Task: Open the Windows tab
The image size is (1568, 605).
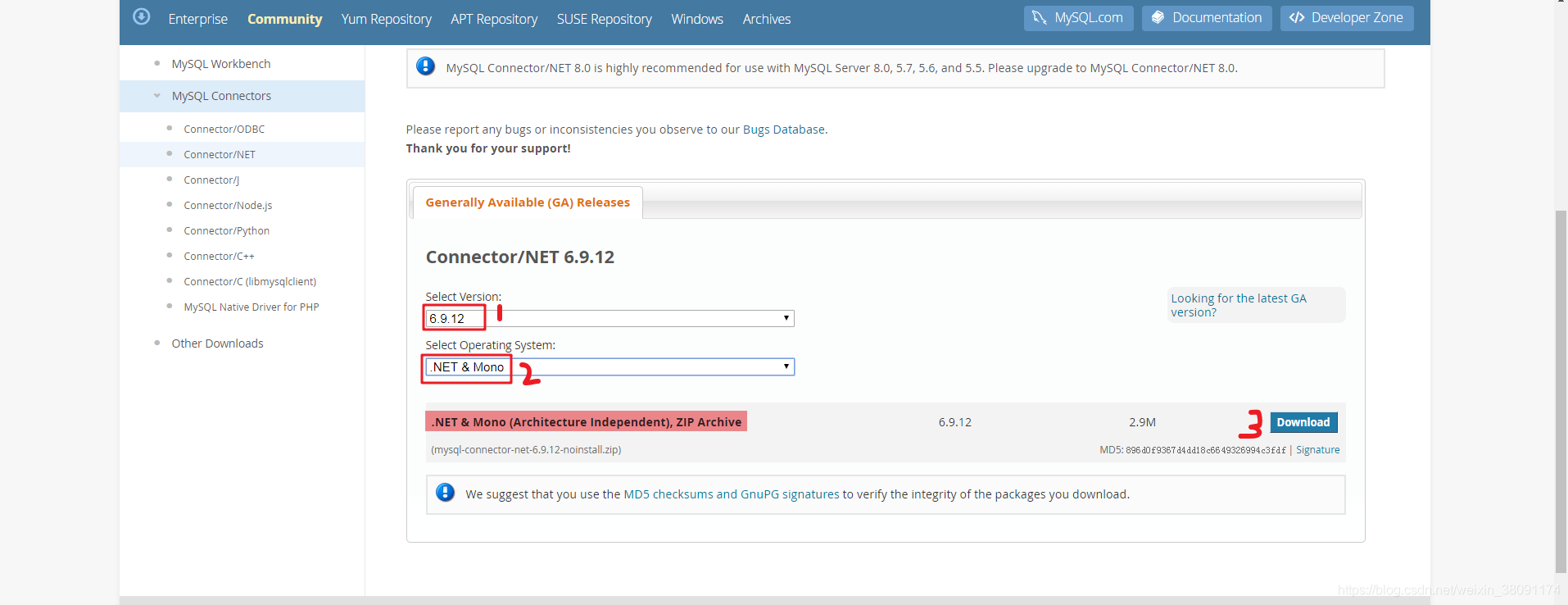Action: [x=697, y=19]
